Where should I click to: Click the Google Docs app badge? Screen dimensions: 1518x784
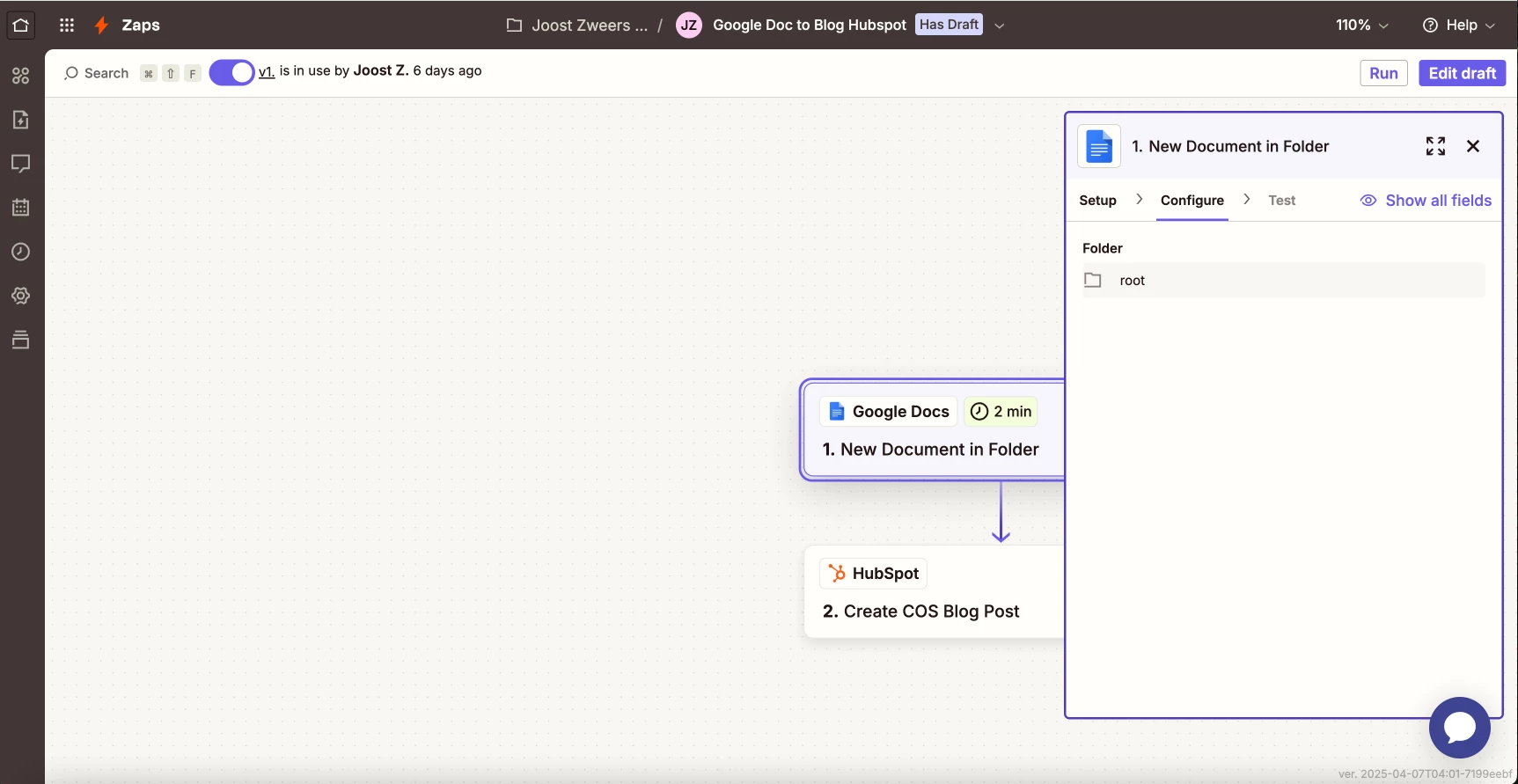pos(888,411)
